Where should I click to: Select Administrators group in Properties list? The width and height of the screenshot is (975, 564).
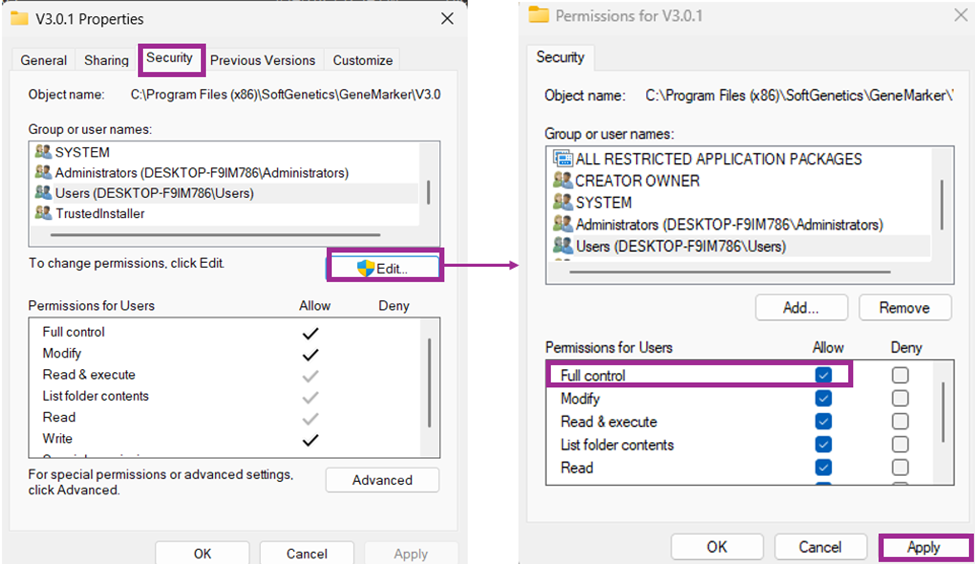click(x=201, y=172)
